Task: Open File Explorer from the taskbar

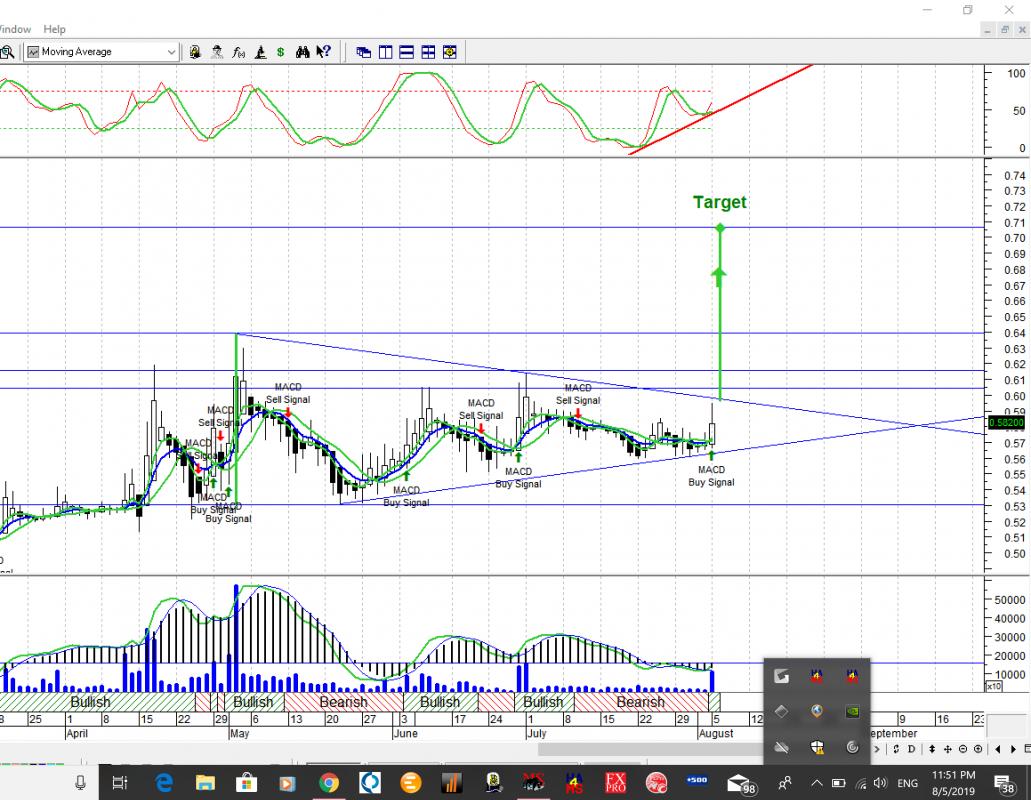Action: (x=205, y=782)
